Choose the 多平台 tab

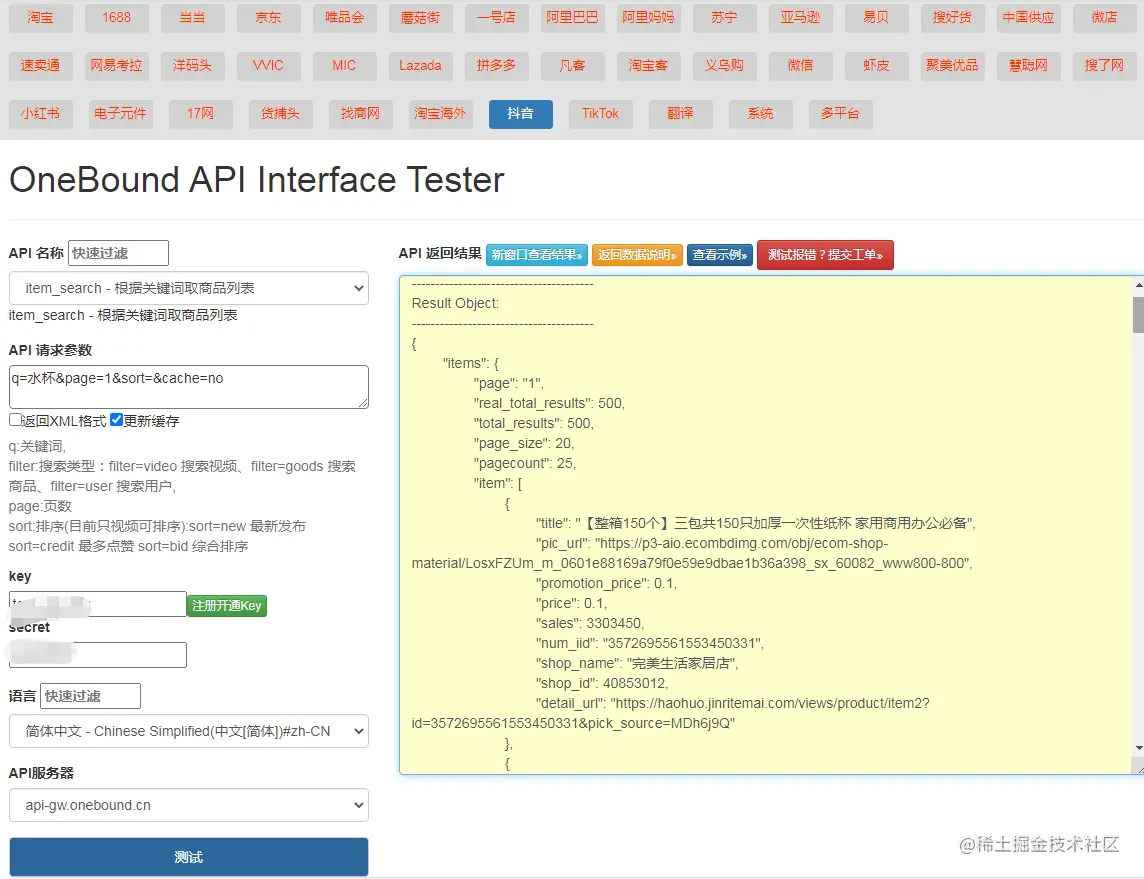[840, 114]
